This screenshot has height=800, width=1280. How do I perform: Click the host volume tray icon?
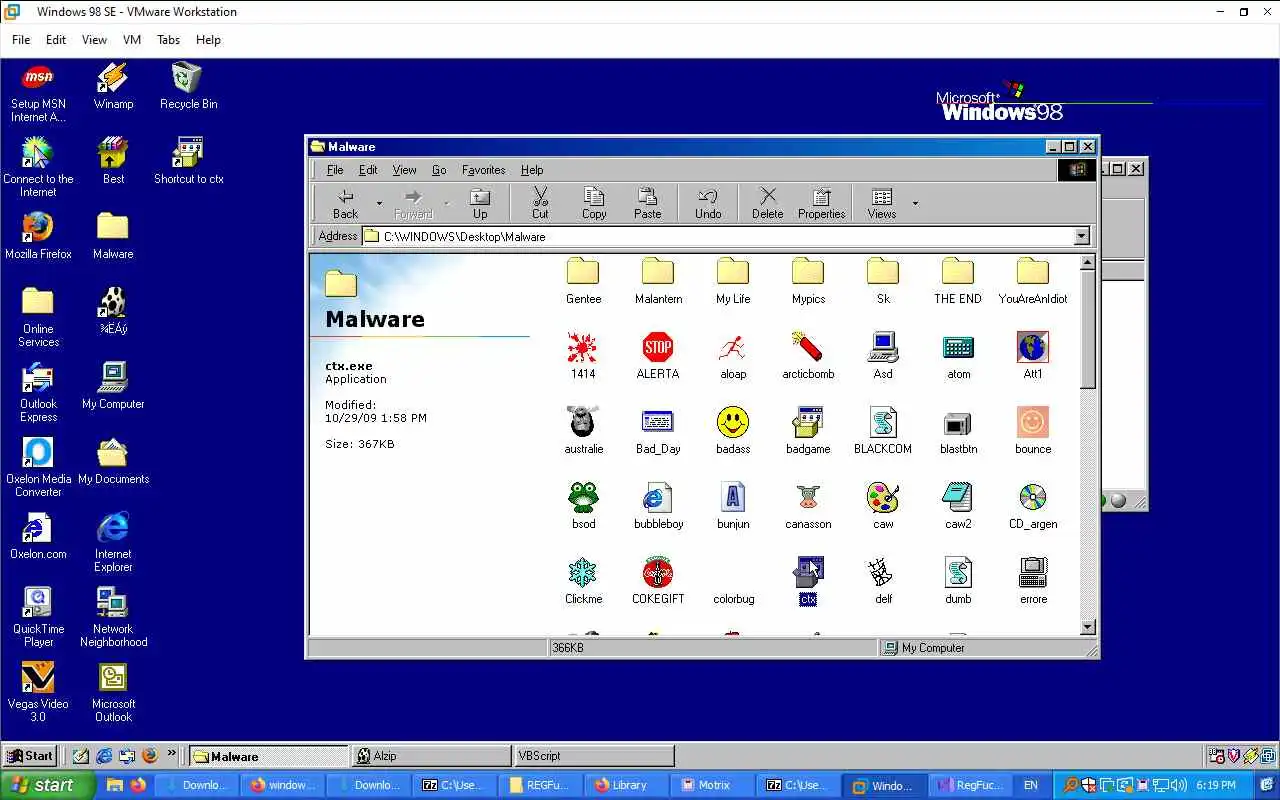click(1179, 785)
